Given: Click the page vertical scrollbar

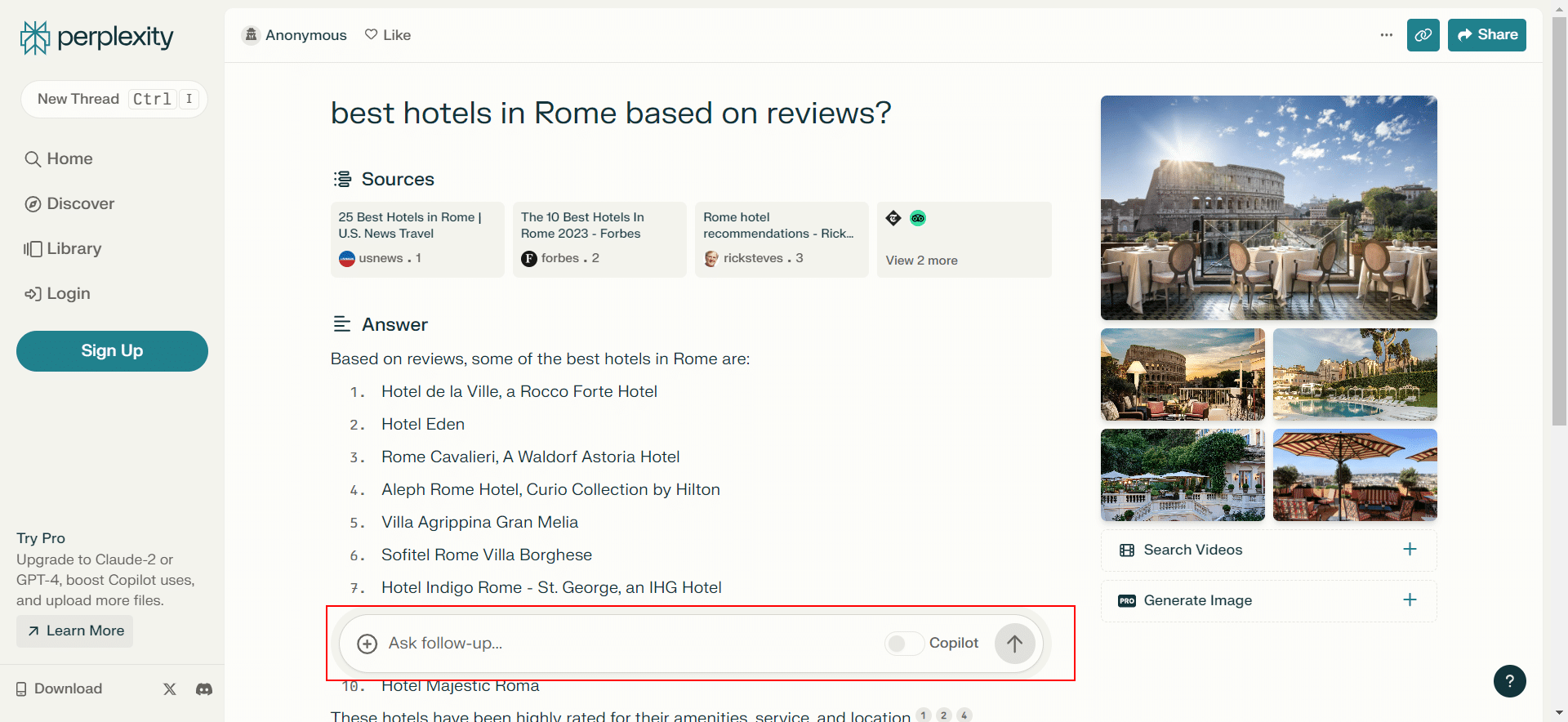Looking at the screenshot, I should tap(1560, 221).
